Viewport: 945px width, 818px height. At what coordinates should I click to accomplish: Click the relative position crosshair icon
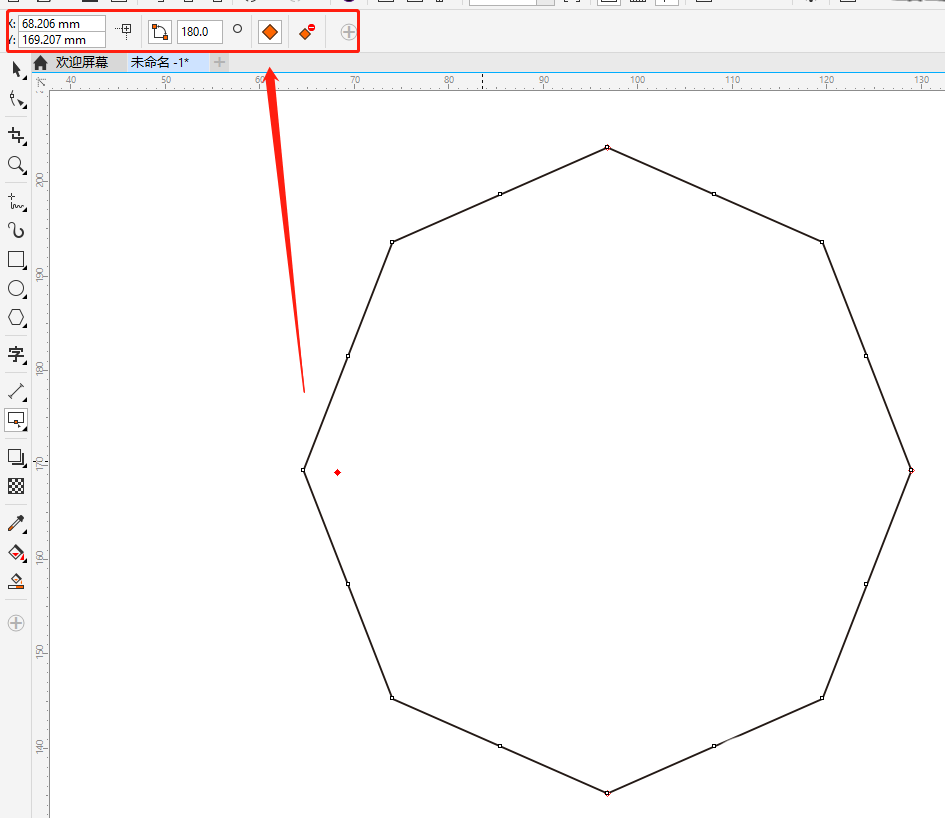tap(124, 30)
